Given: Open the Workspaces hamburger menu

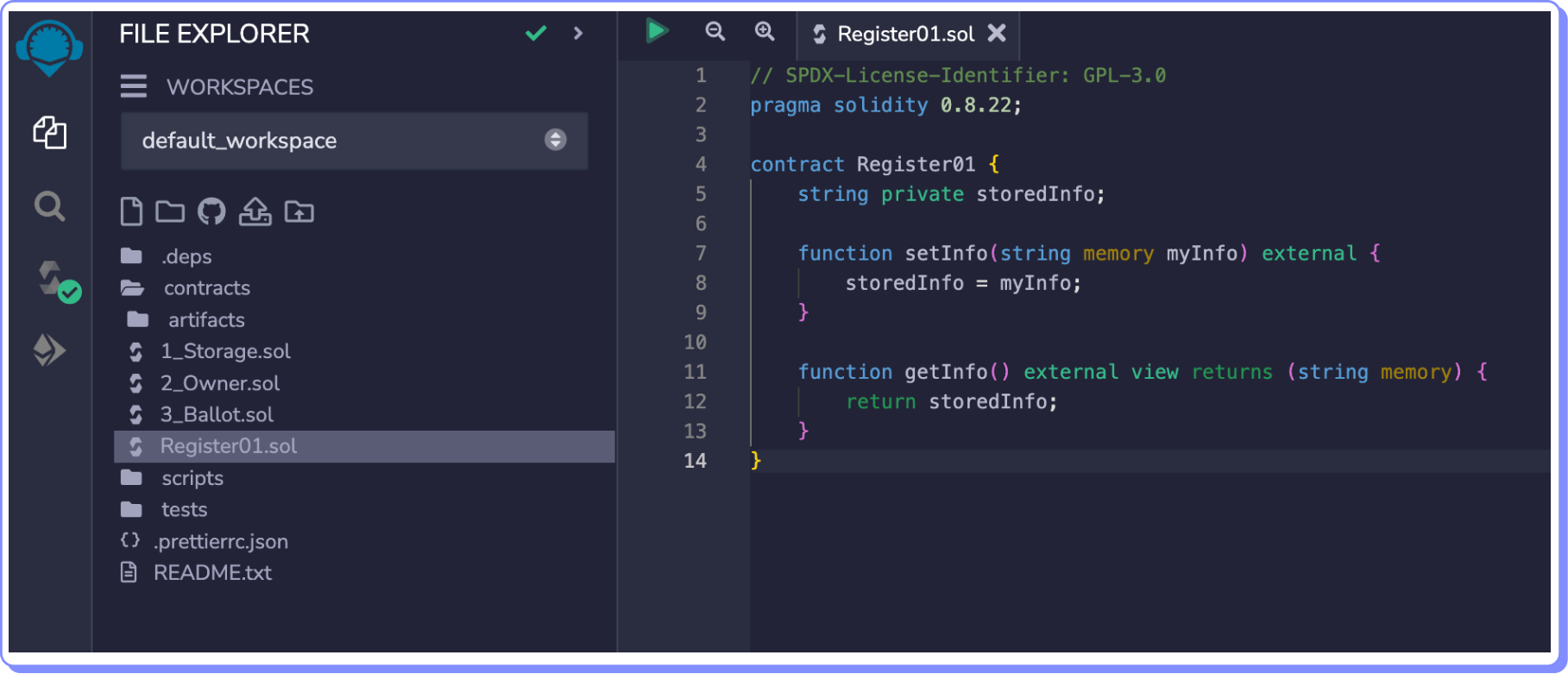Looking at the screenshot, I should pos(133,86).
